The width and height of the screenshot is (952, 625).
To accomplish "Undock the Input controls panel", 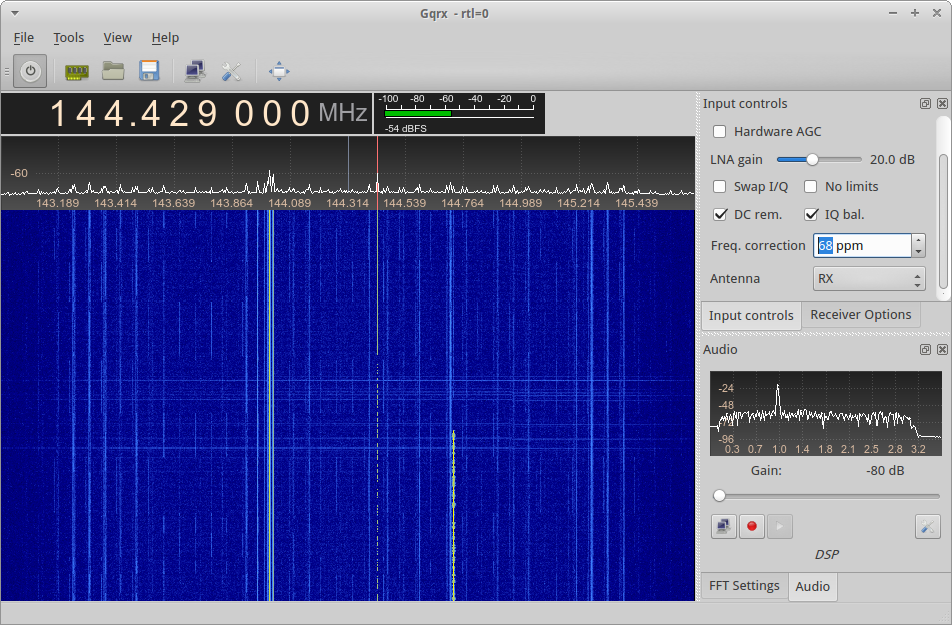I will click(x=925, y=104).
